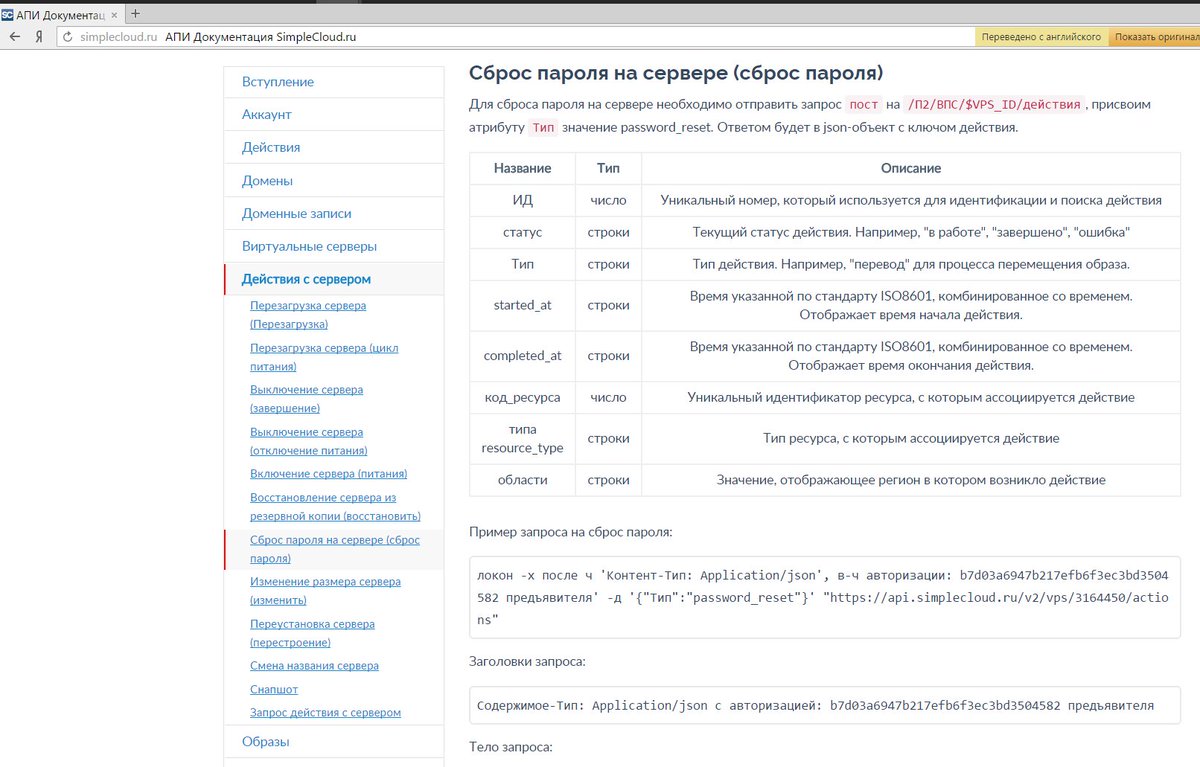Click table cell 'статус'
This screenshot has width=1200, height=767.
coord(522,232)
